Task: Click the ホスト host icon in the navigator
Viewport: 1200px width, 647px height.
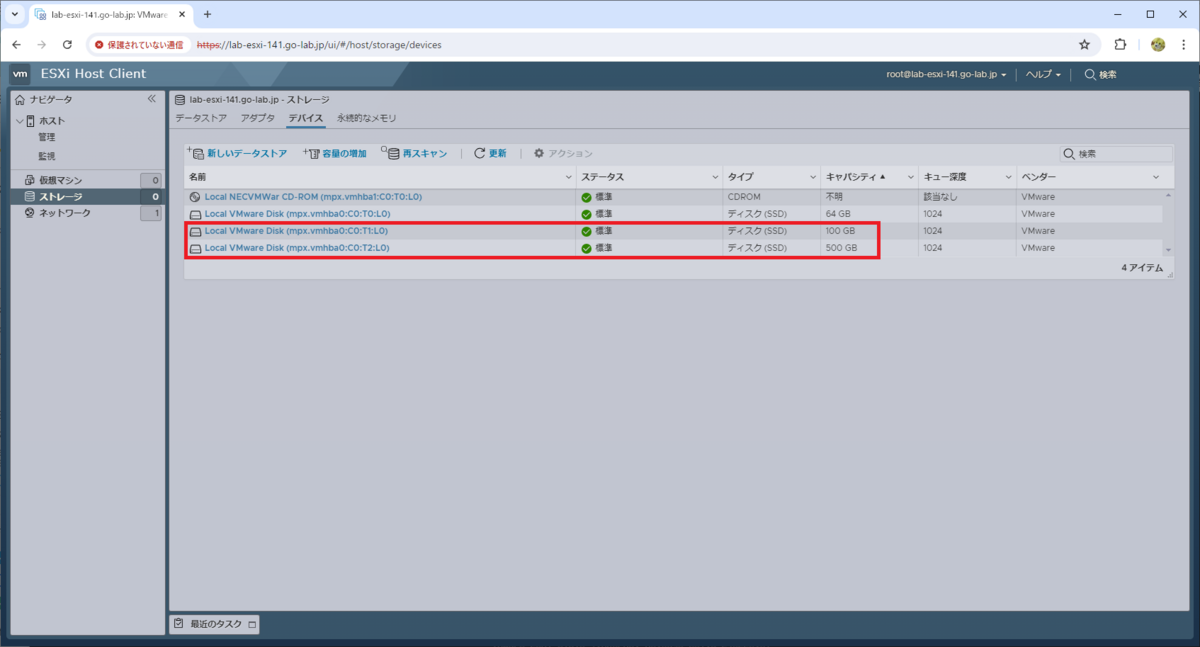Action: pyautogui.click(x=30, y=121)
